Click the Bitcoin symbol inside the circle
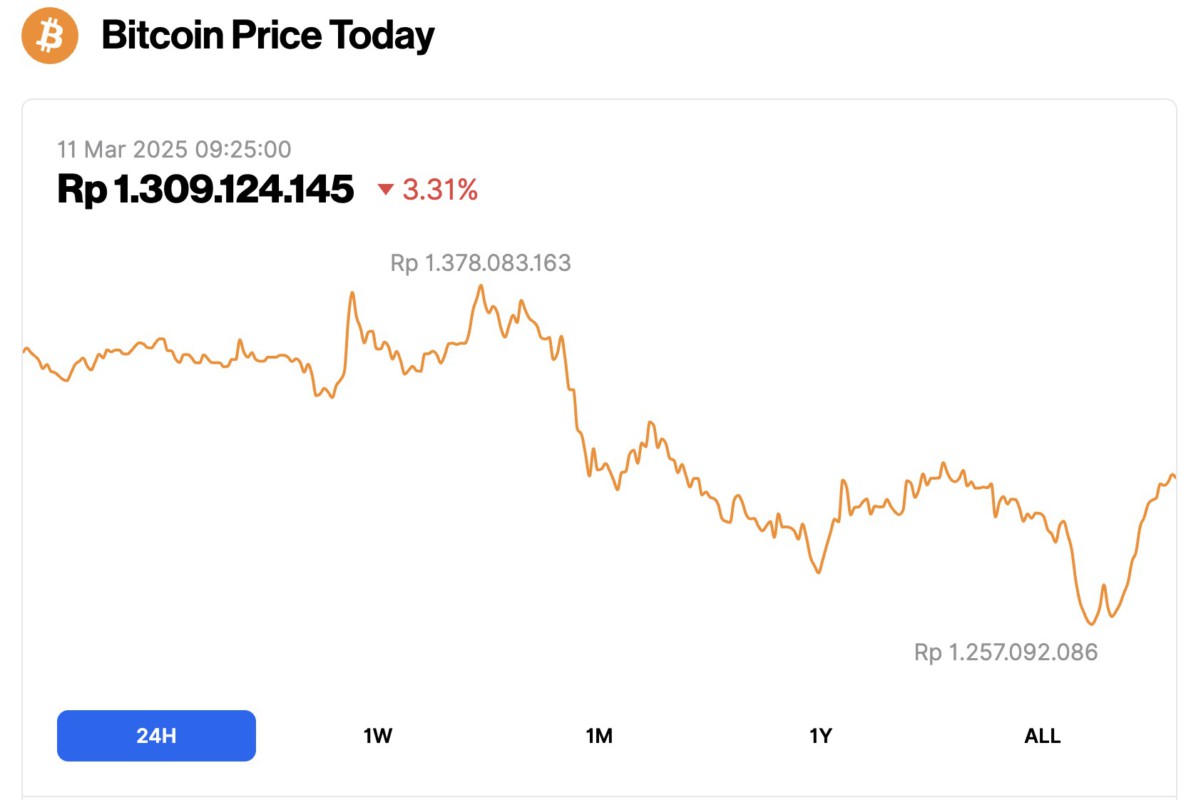 48,35
